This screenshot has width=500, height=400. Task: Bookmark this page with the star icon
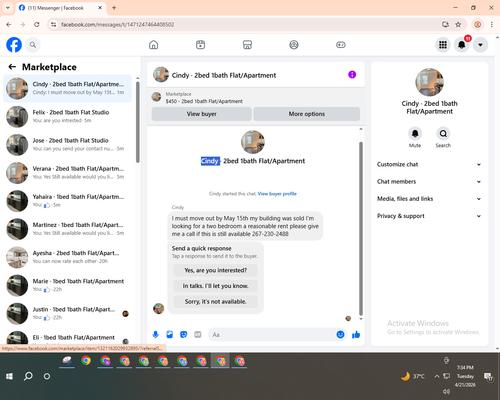tap(458, 24)
